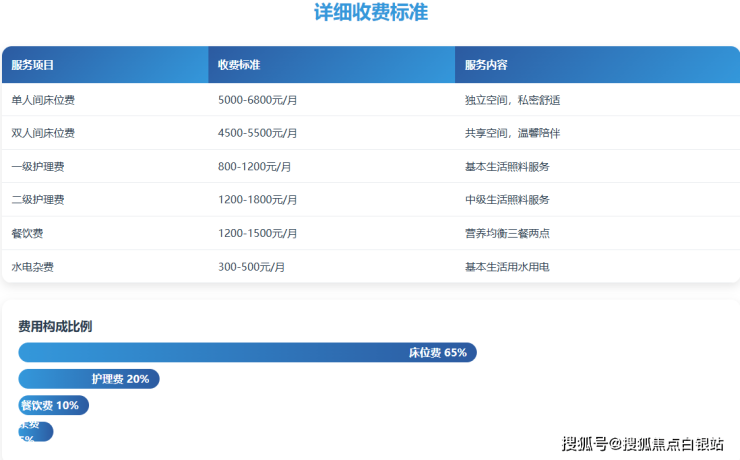
Task: Click the 单人间床位费 row label
Action: point(43,100)
